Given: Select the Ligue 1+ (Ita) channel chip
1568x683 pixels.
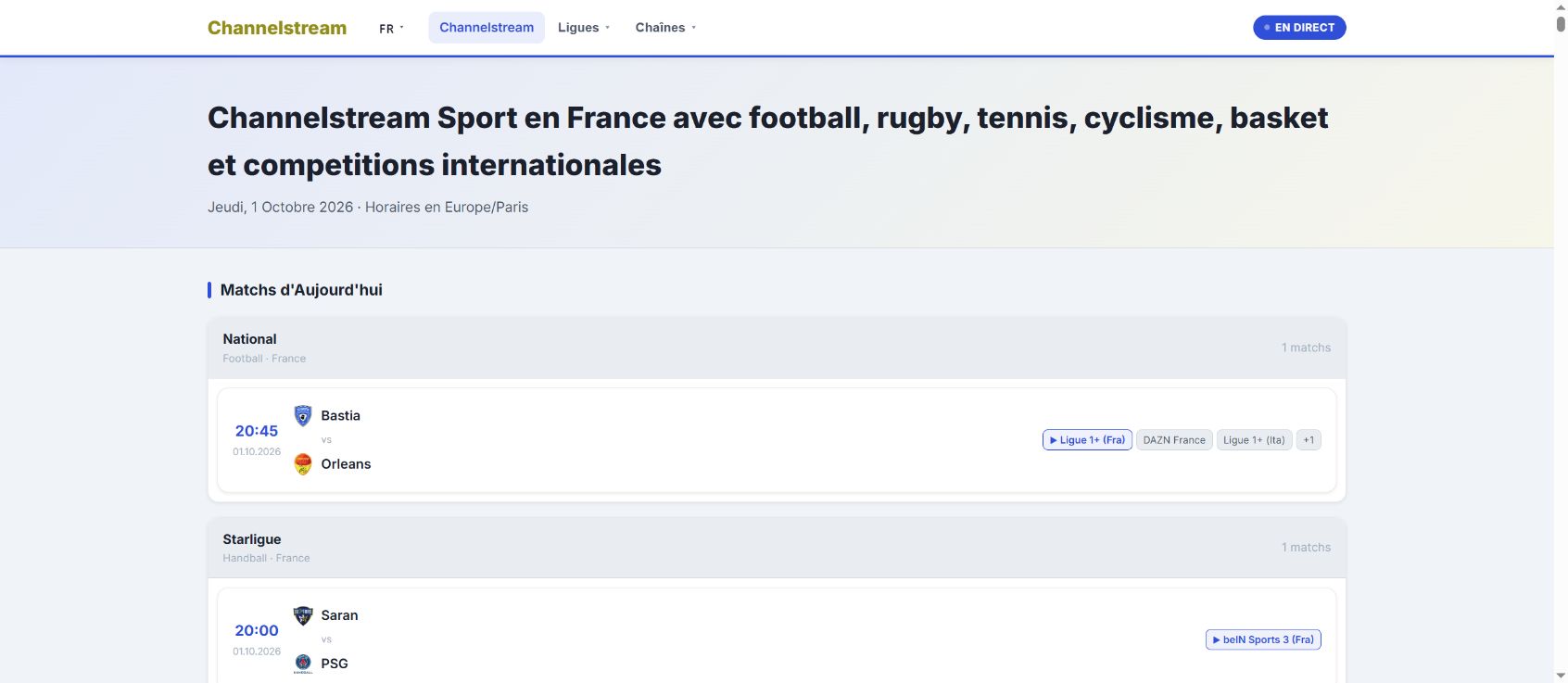Looking at the screenshot, I should pyautogui.click(x=1254, y=440).
